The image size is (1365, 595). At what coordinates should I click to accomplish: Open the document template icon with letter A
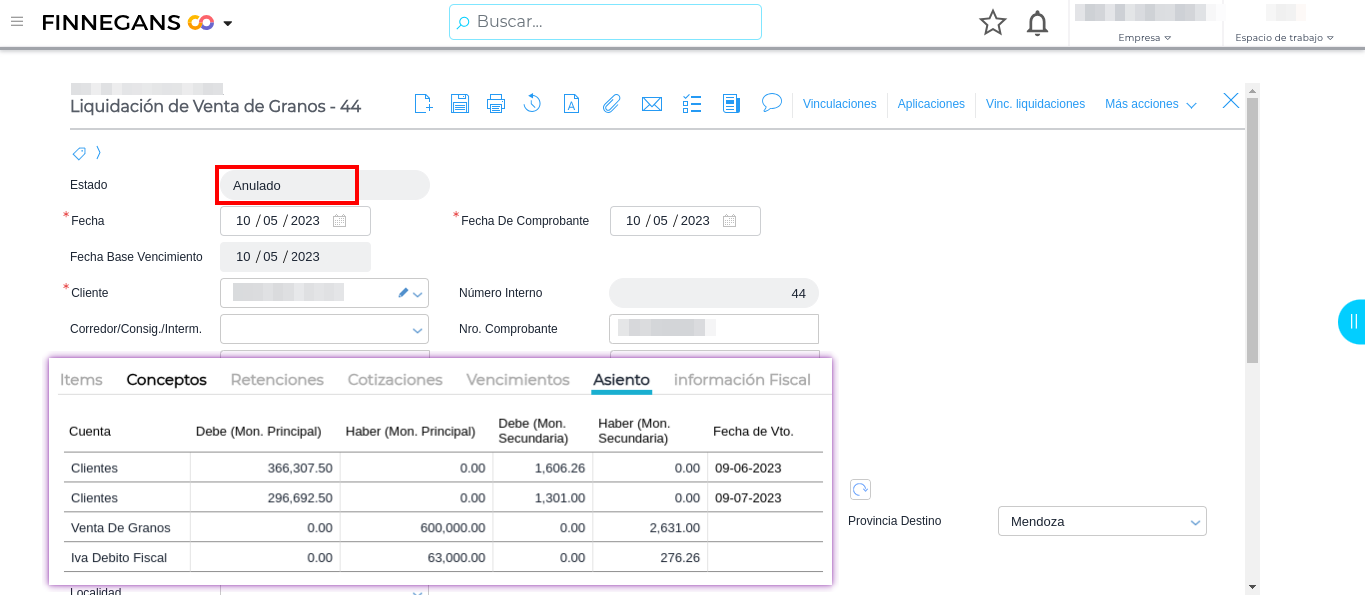point(571,103)
